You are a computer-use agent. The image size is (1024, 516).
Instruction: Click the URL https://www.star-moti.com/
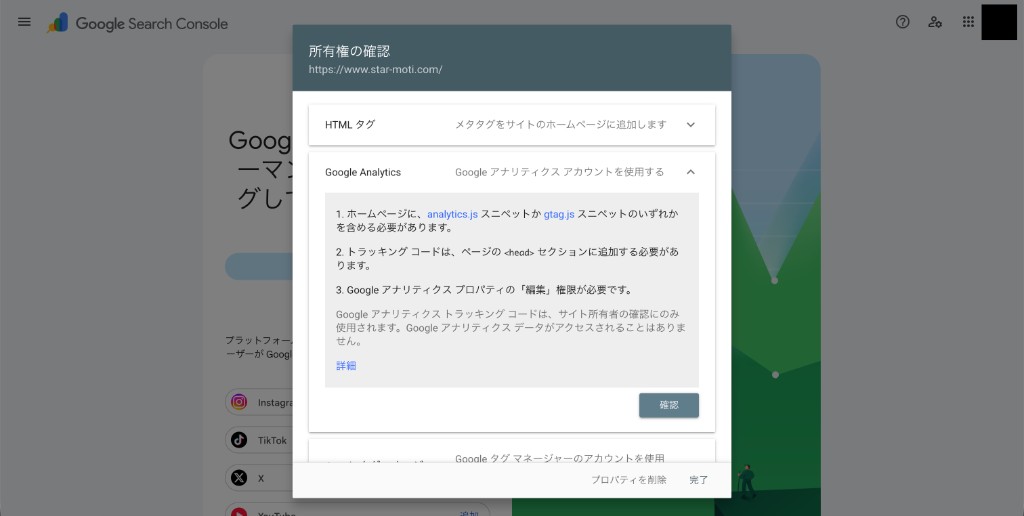376,69
